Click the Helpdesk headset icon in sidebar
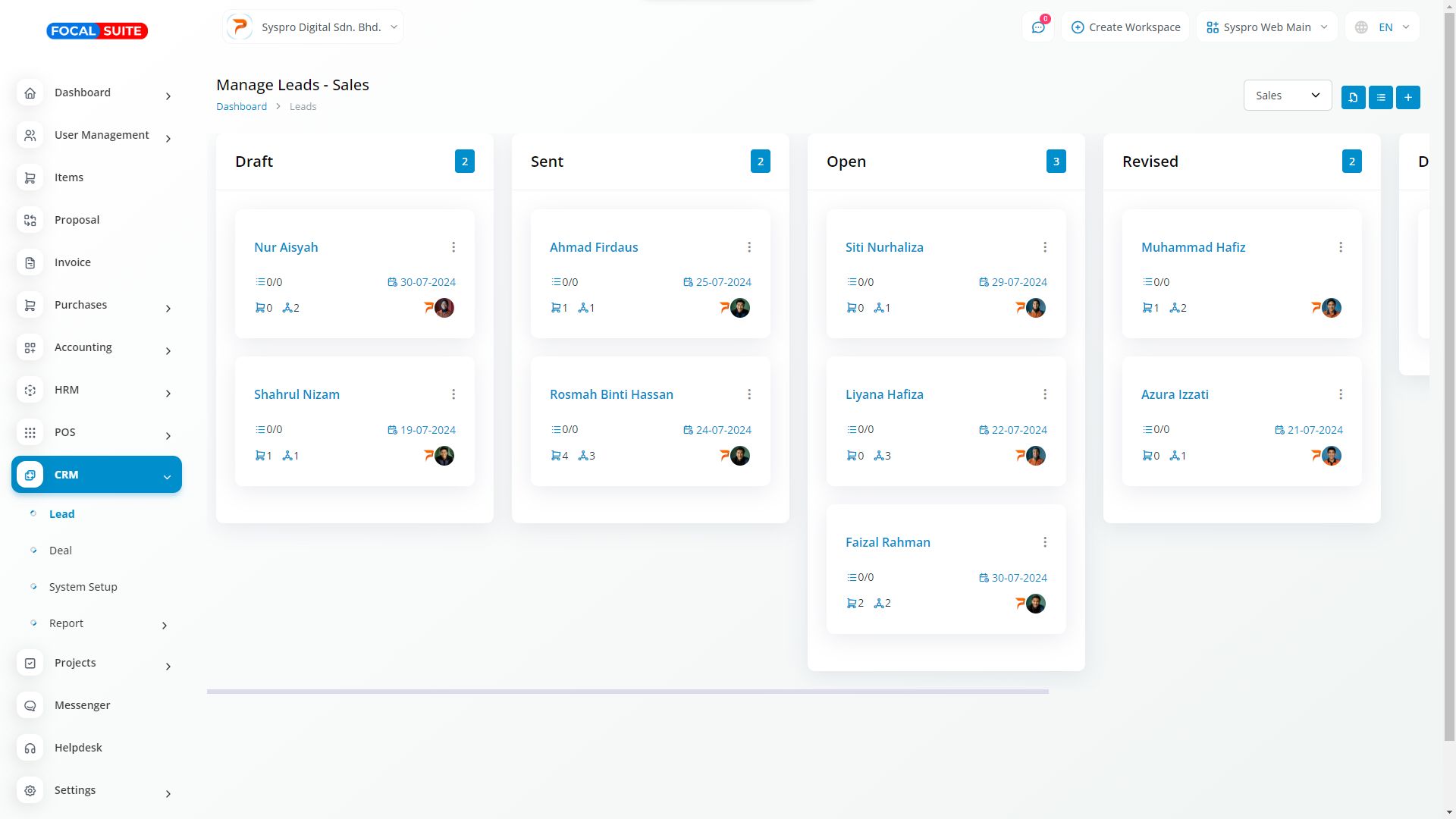 coord(30,748)
